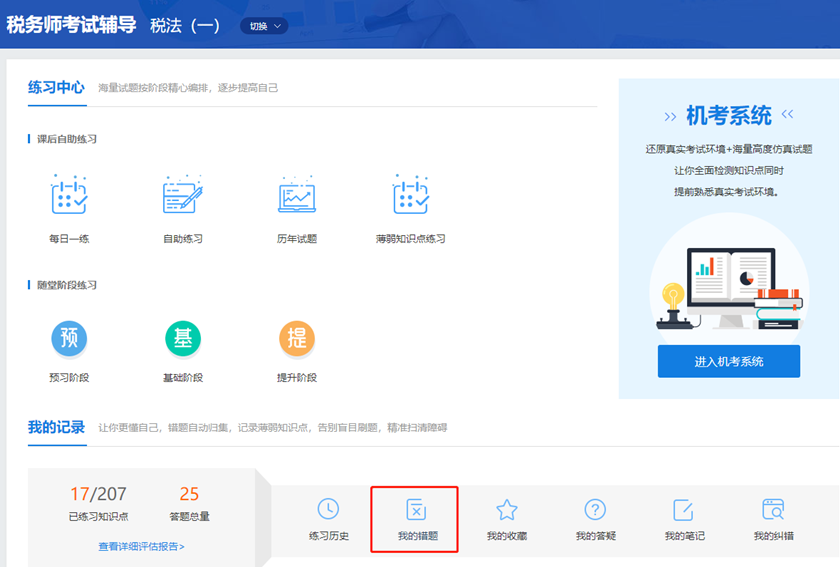This screenshot has width=840, height=567.
Task: Click the 机考系统 banner heading
Action: [729, 115]
